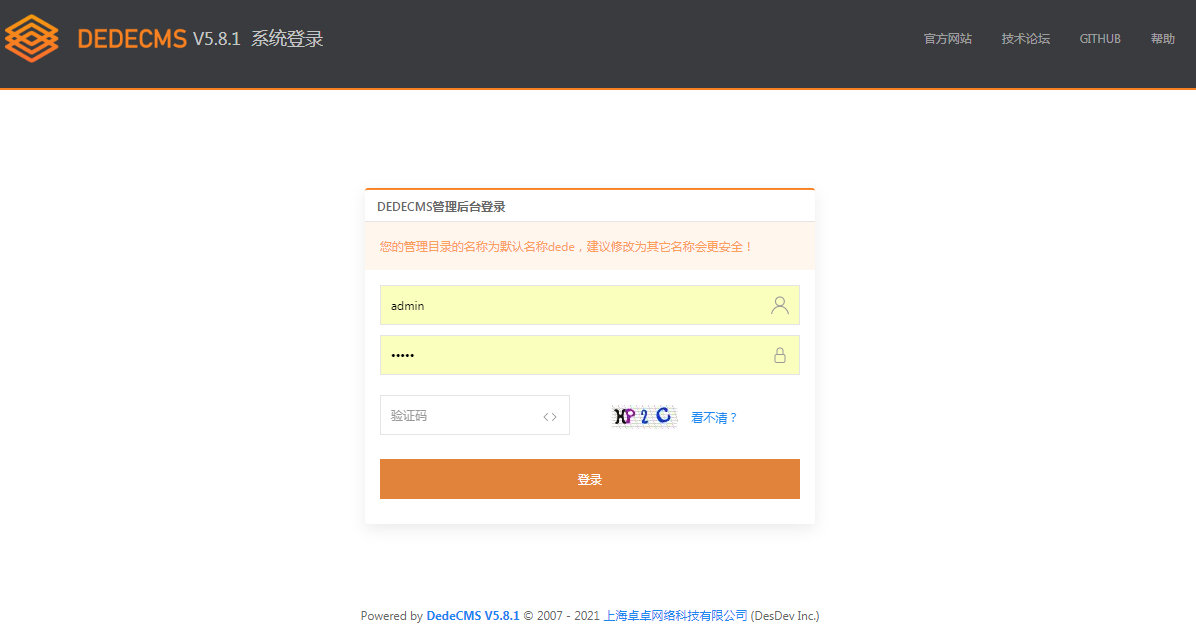Open the 官方网站 header link
Image resolution: width=1196 pixels, height=643 pixels.
(947, 39)
